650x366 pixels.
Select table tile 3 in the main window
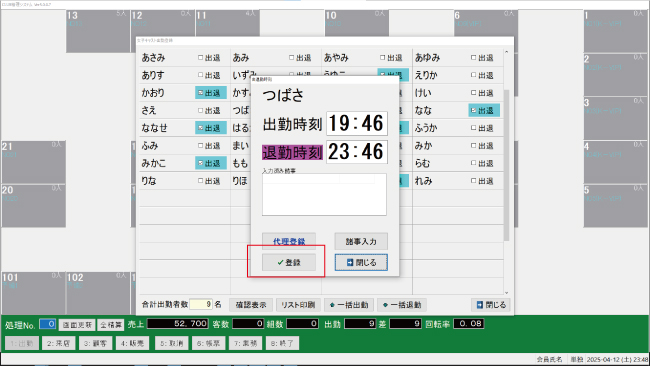(616, 118)
